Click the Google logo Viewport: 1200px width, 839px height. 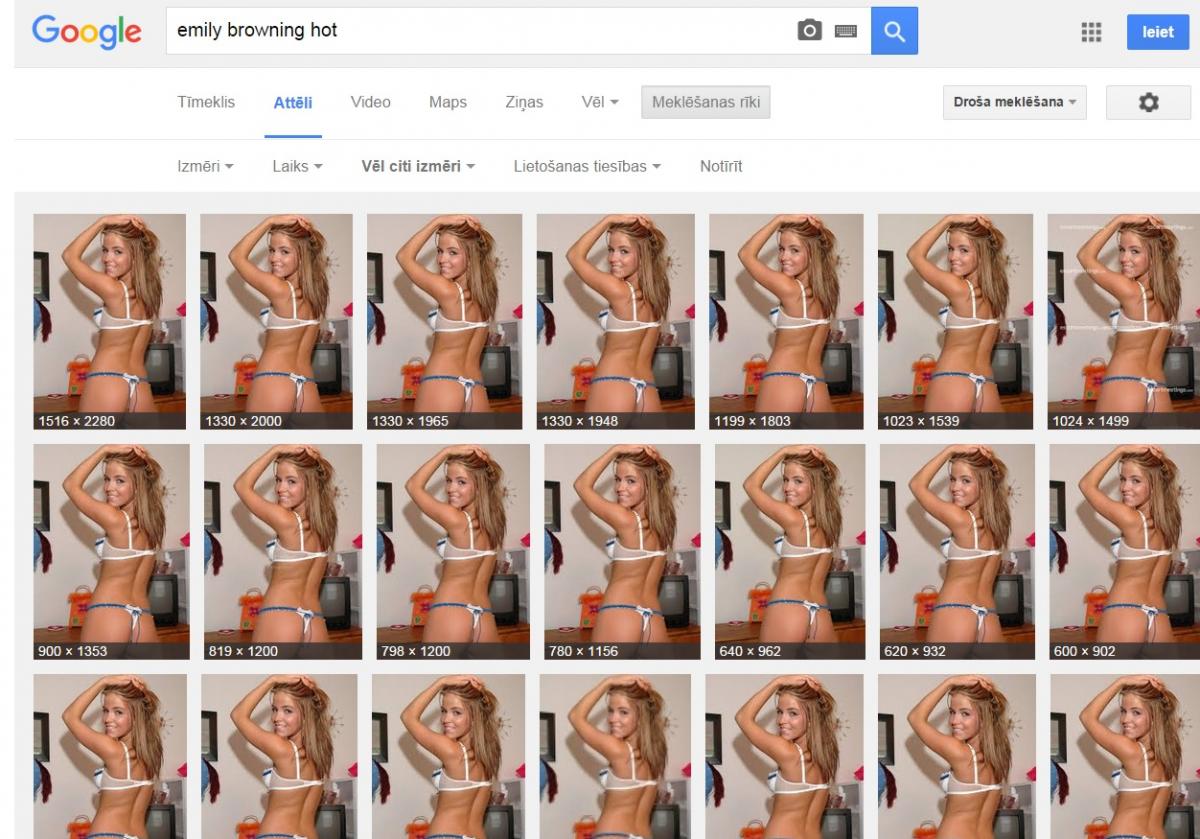click(x=87, y=31)
